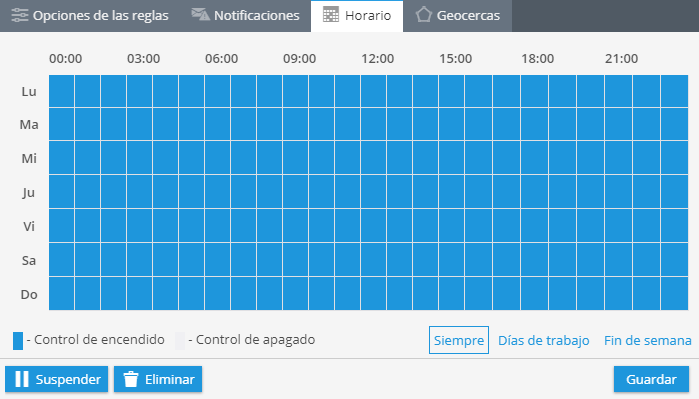The image size is (699, 399).
Task: Click the envelope icon beside Notificaciones
Action: point(200,15)
